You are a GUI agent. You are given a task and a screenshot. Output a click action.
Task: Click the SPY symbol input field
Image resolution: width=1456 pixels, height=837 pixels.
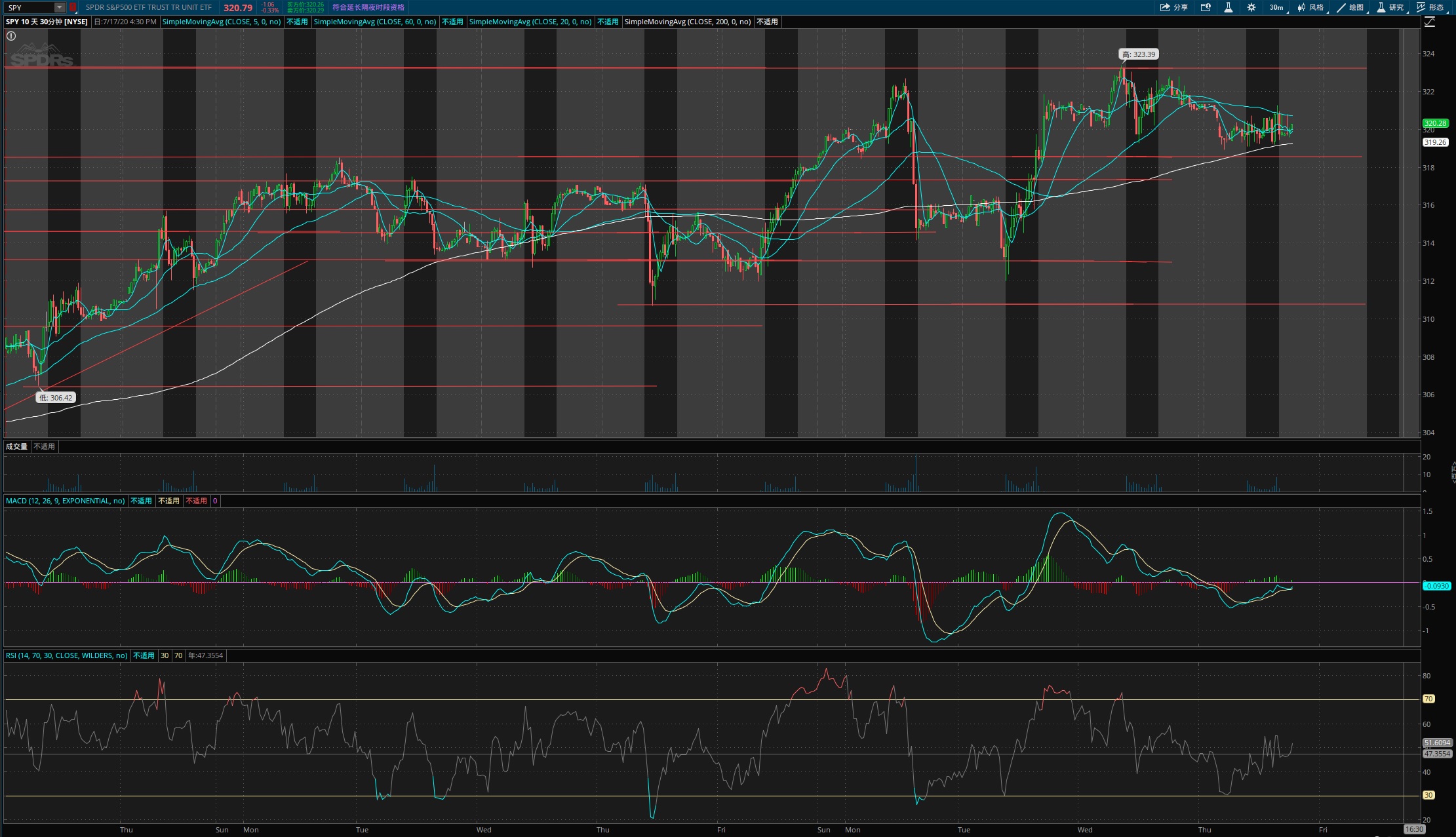click(x=30, y=7)
